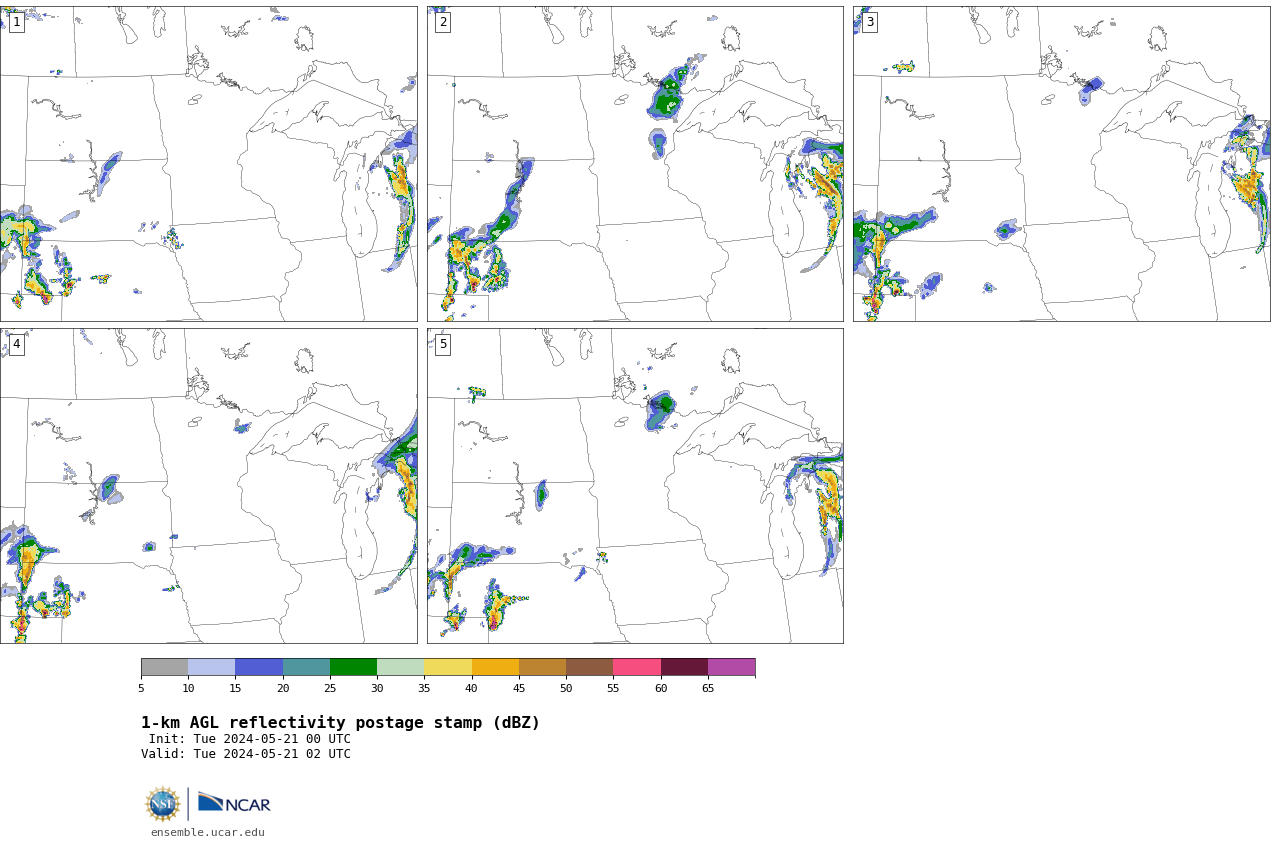Click the ensemble.ucar.edu text
1280x844 pixels.
pyautogui.click(x=208, y=832)
